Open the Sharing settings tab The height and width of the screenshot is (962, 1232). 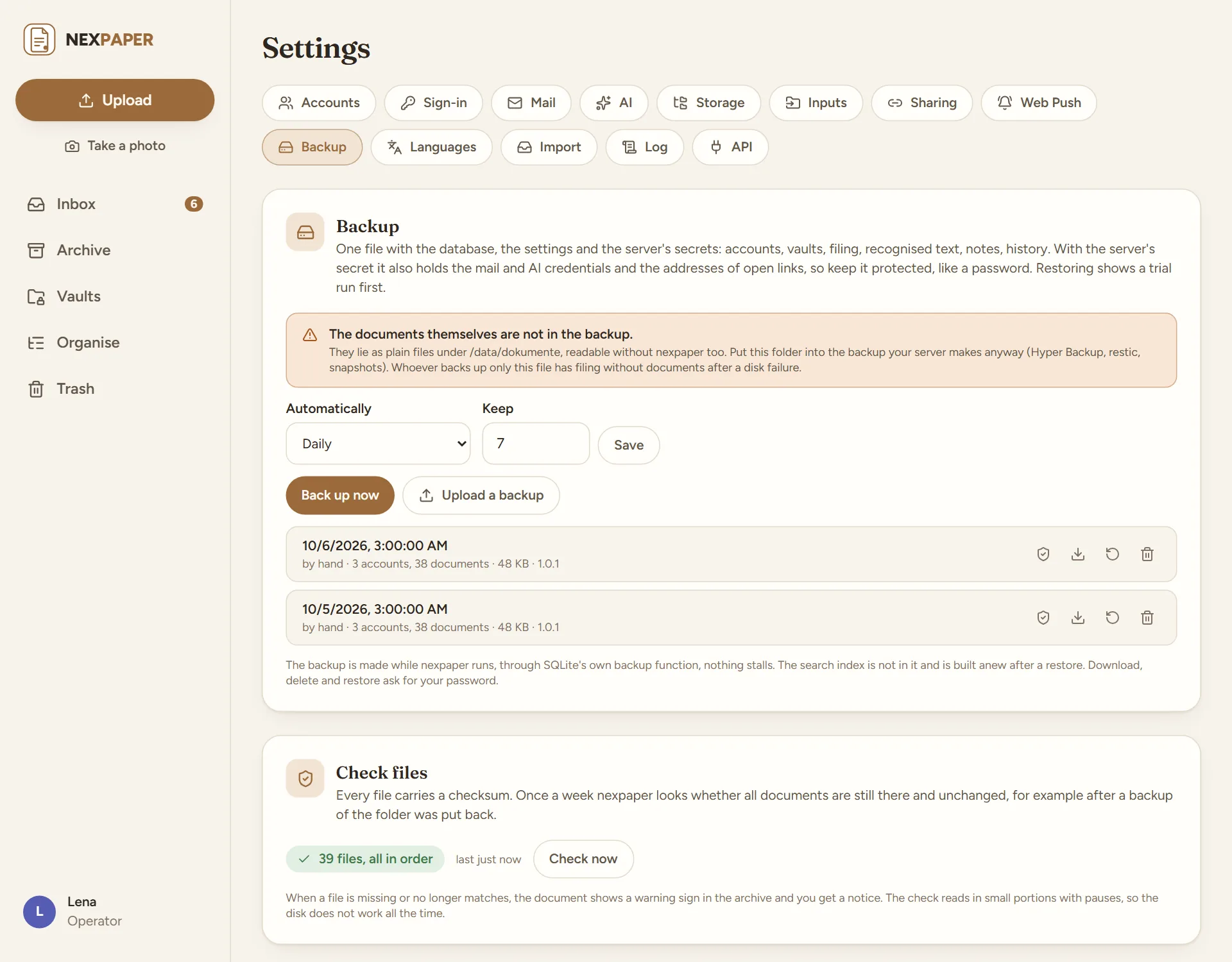click(922, 103)
